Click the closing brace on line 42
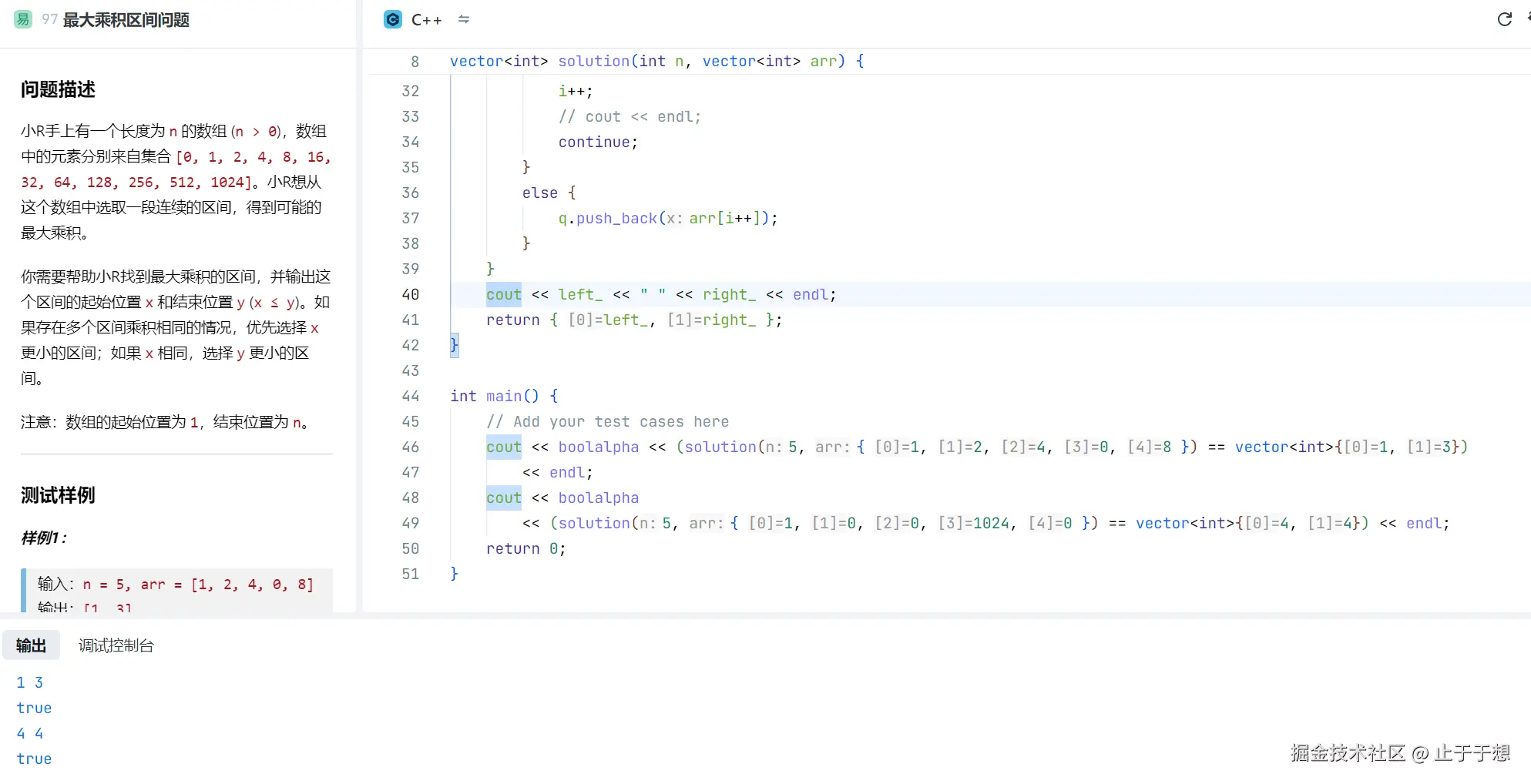The width and height of the screenshot is (1531, 784). click(x=455, y=346)
